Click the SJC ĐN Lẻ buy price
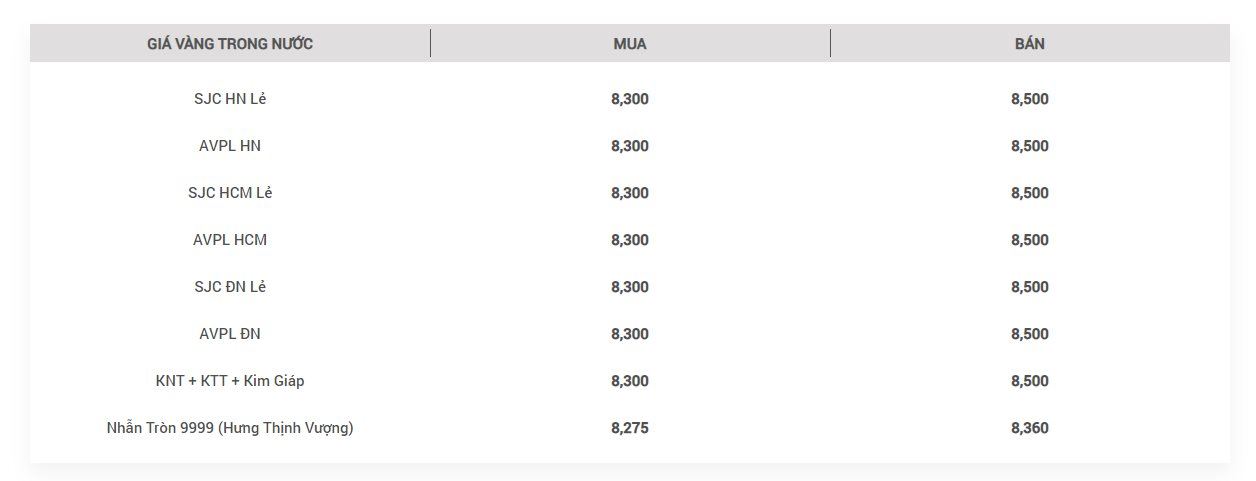 pos(630,287)
